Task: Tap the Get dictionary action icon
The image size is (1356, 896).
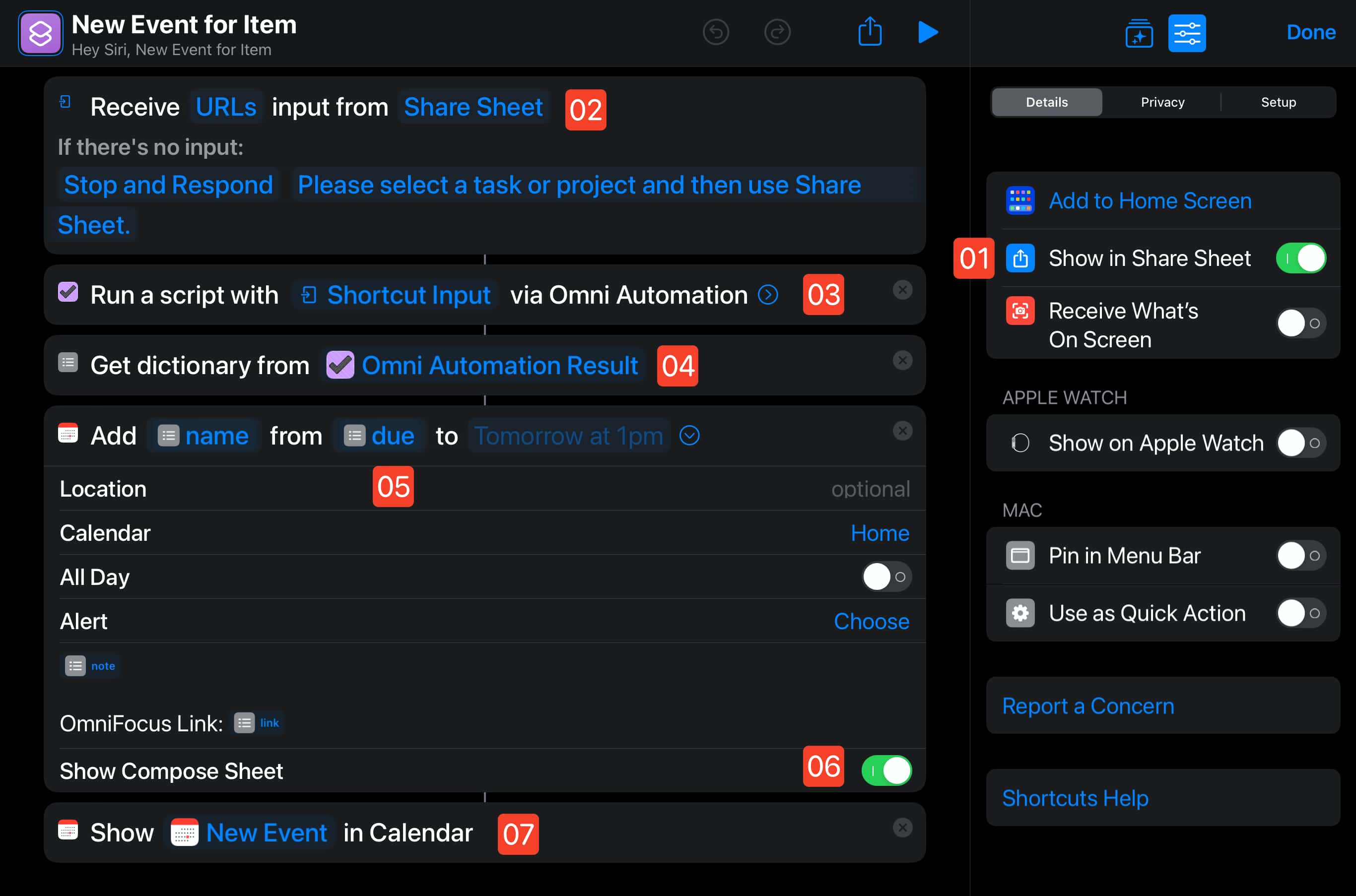Action: [x=68, y=362]
